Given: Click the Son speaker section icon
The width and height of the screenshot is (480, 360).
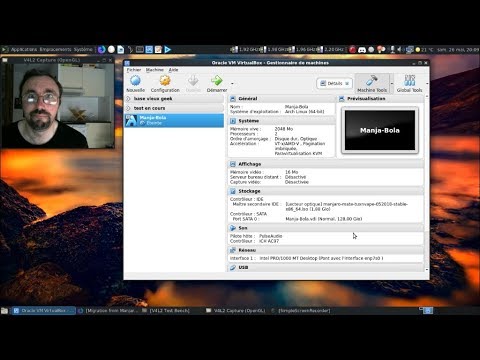Looking at the screenshot, I should click(x=233, y=228).
